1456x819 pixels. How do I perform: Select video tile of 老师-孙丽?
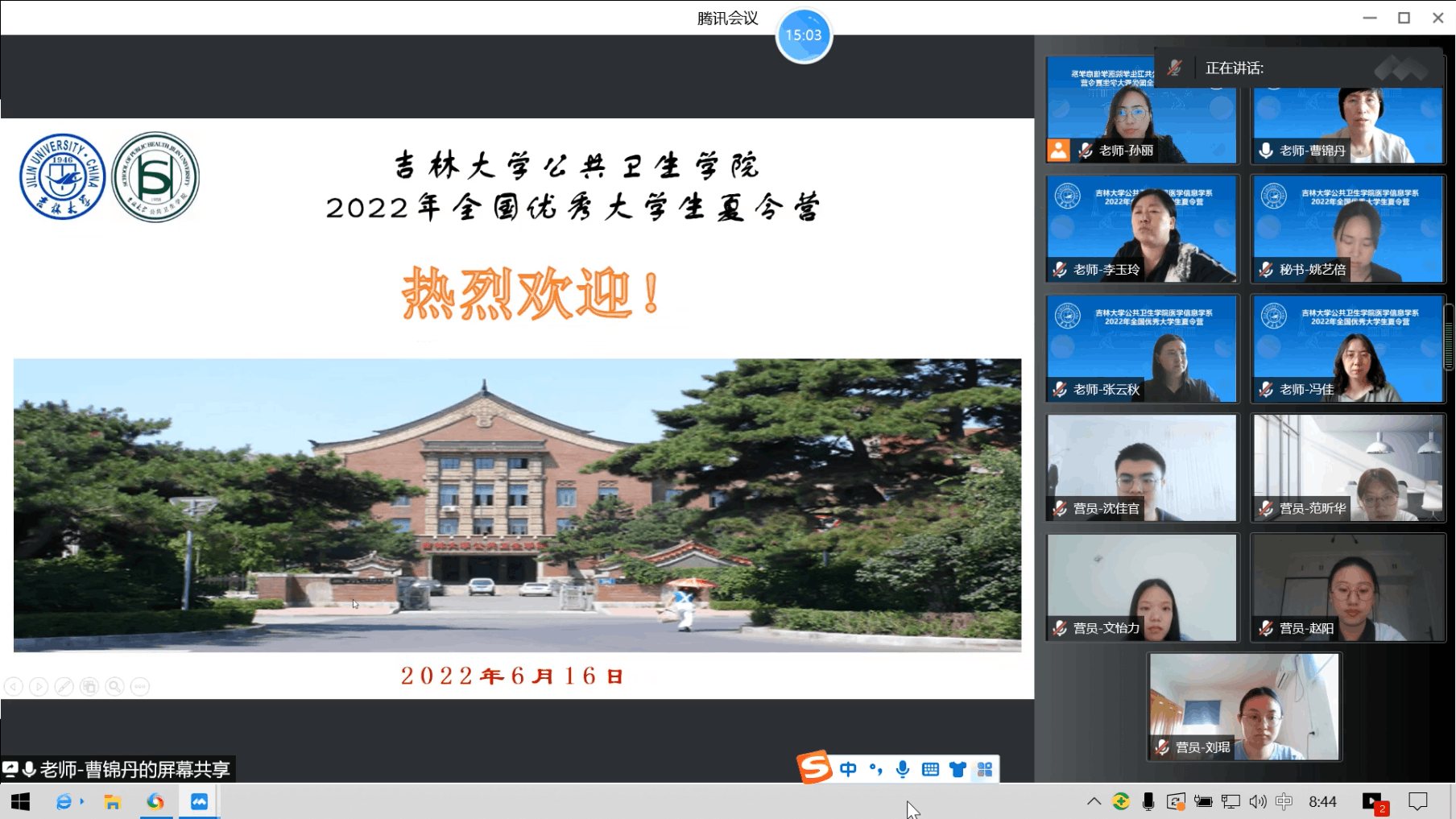(1141, 110)
